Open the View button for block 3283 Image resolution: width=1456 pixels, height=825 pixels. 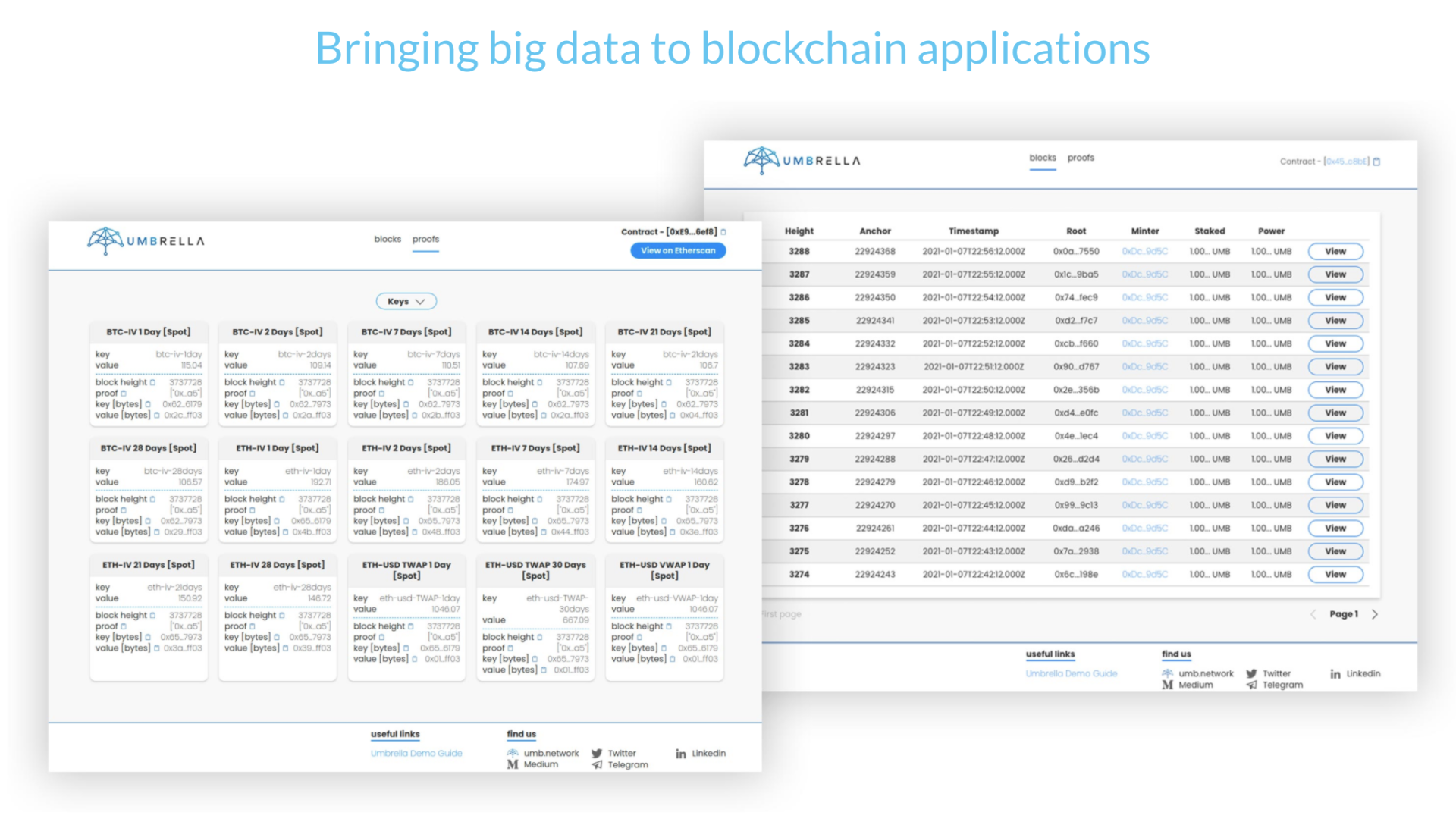click(1335, 367)
